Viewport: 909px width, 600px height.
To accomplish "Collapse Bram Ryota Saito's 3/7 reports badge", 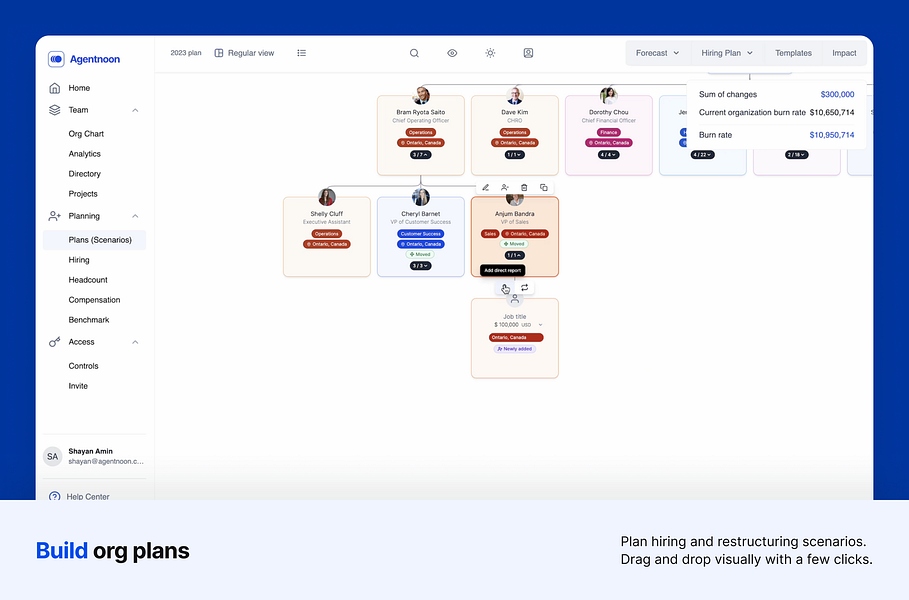I will tap(421, 155).
